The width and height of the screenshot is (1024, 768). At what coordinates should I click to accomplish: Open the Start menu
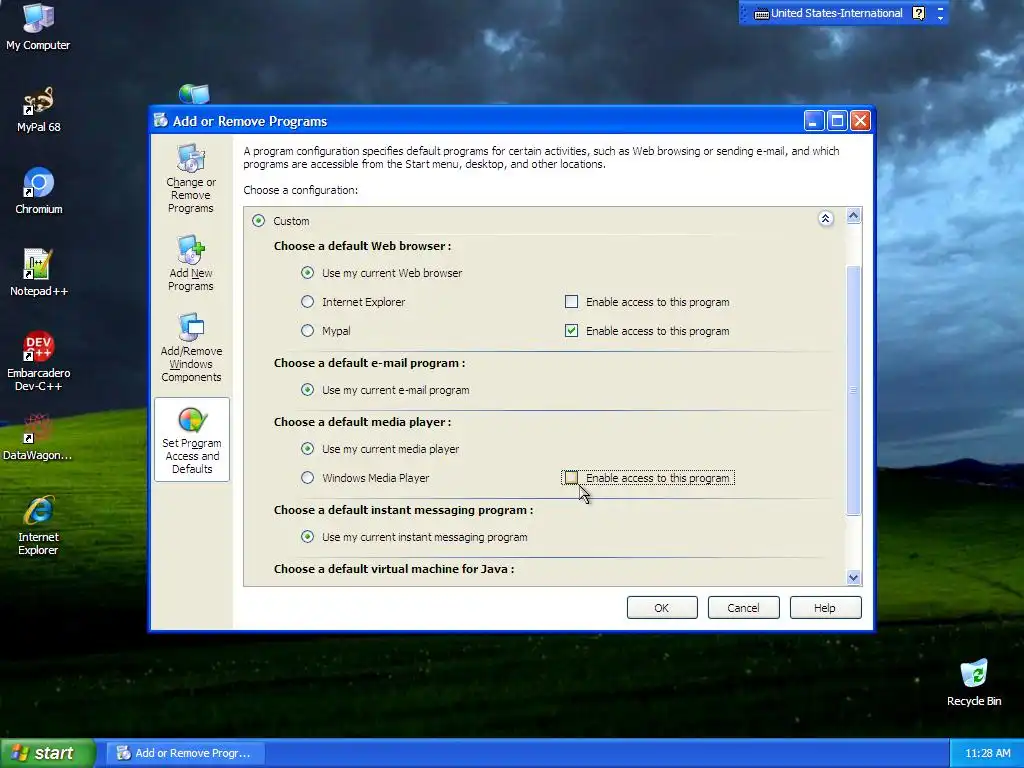[47, 753]
